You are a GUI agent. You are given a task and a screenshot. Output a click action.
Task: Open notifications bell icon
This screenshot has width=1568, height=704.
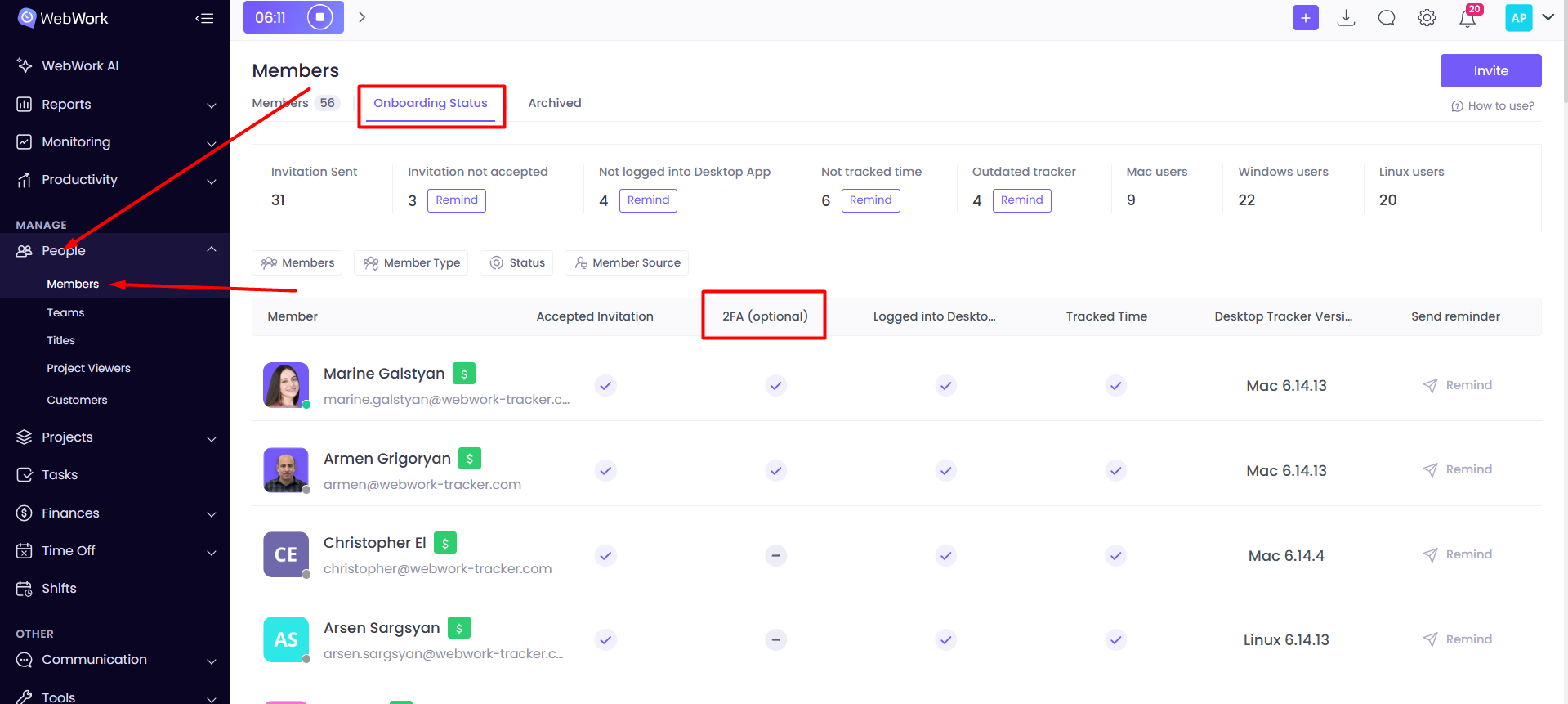1467,18
